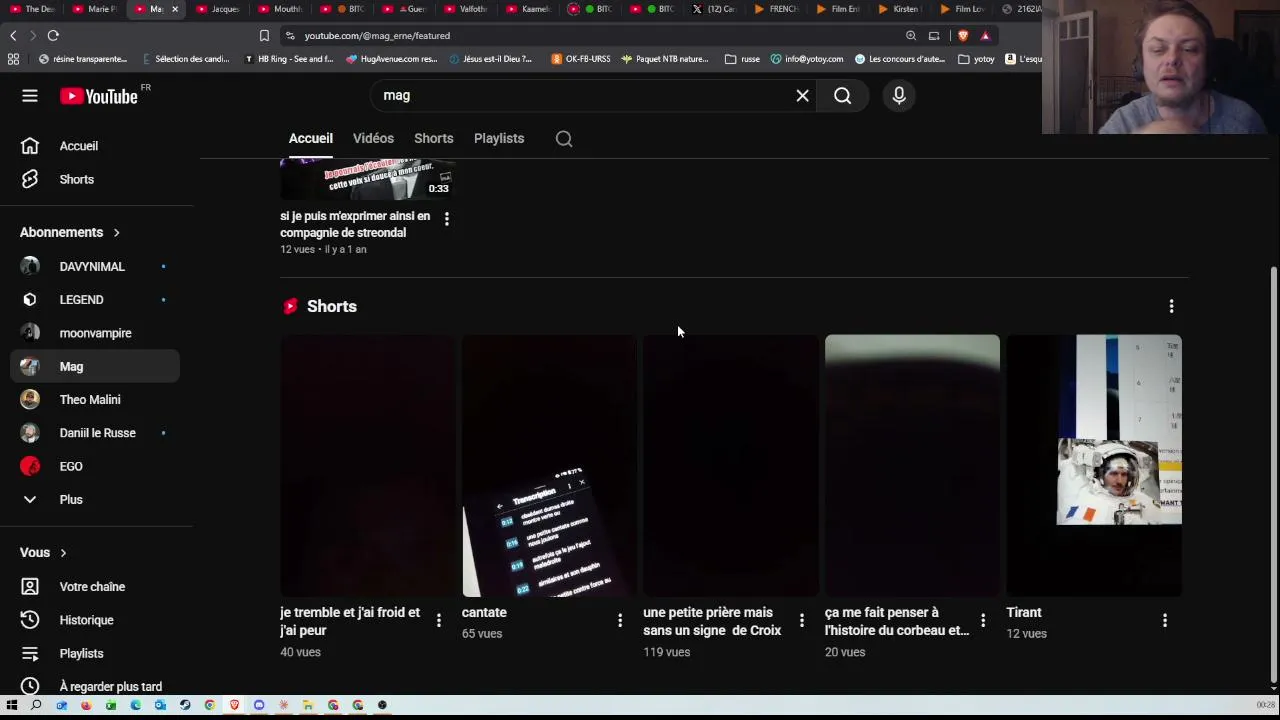Switch to the 'Jacques' browser tab
Screen dimensions: 1280x720
[218, 9]
